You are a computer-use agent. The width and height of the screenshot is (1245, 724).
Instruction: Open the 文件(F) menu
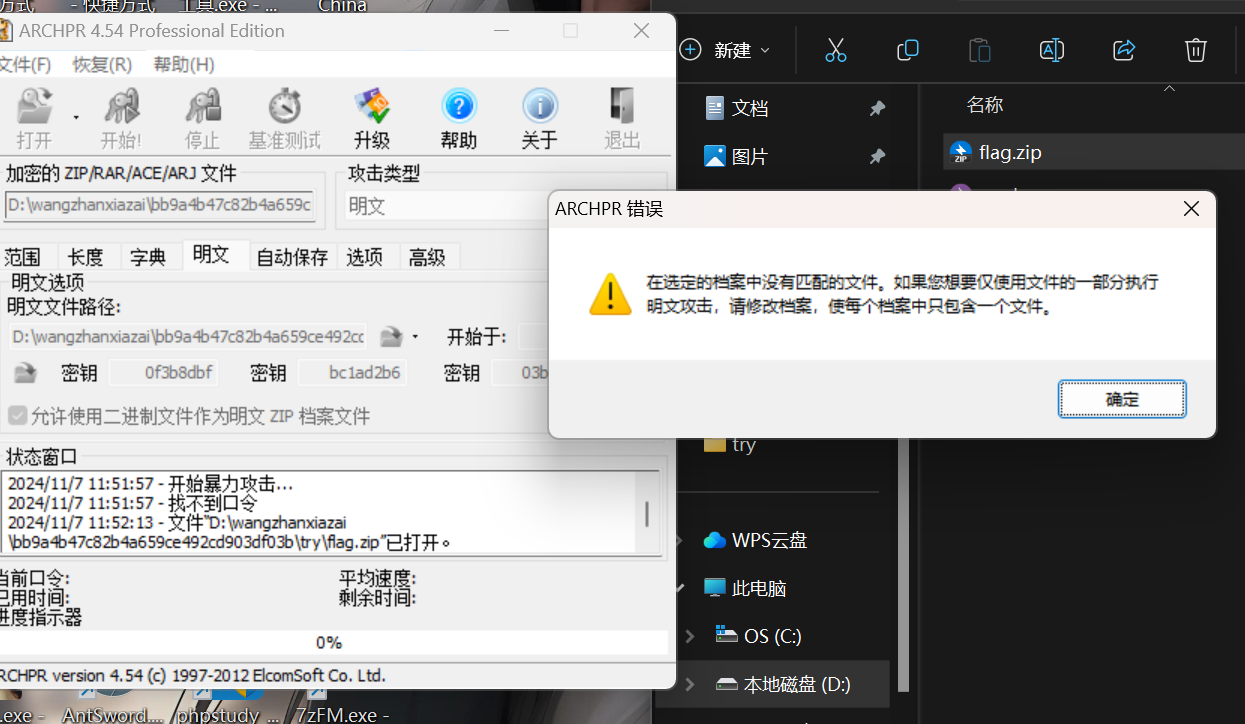[24, 65]
